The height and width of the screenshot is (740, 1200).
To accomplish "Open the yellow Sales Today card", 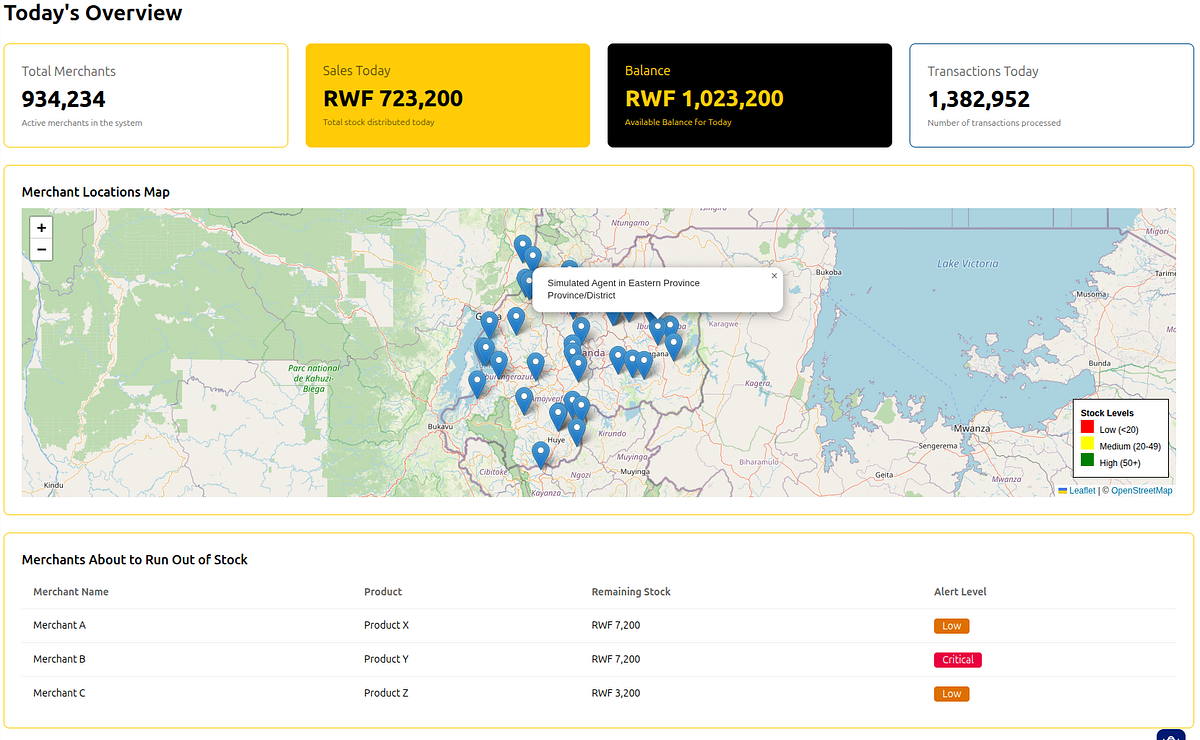I will (447, 96).
